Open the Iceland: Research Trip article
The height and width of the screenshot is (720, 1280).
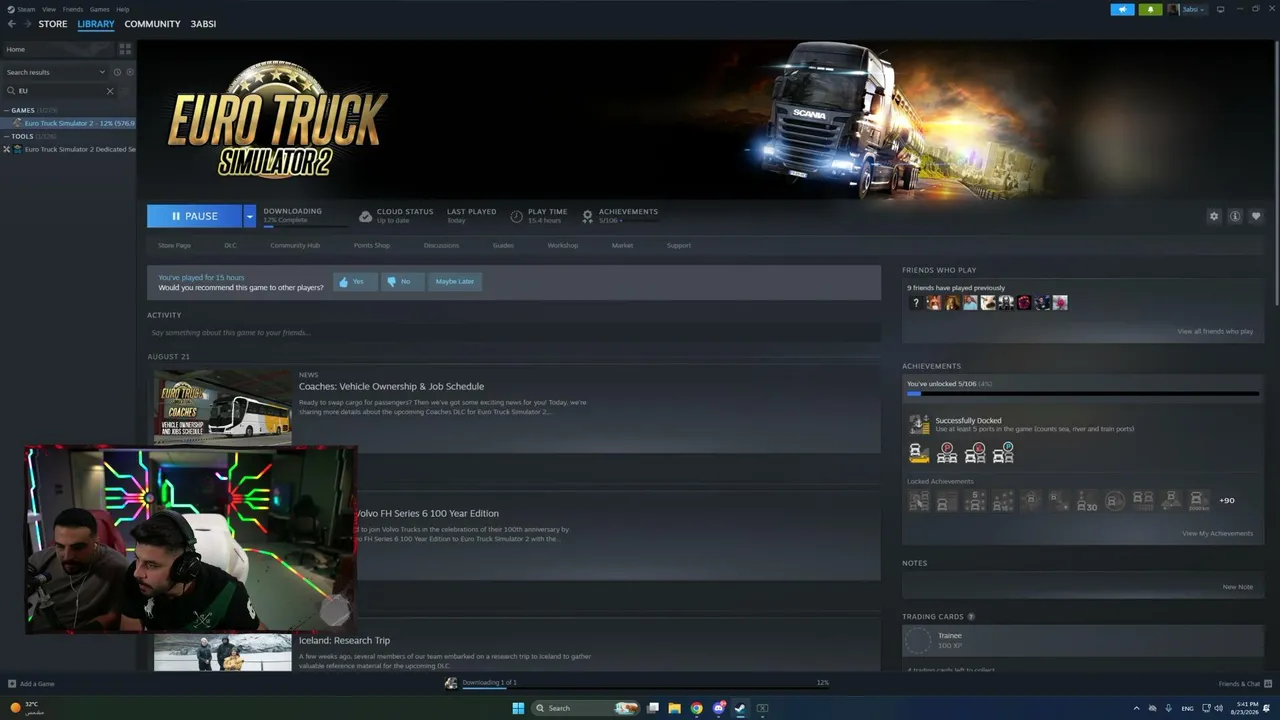pos(344,640)
